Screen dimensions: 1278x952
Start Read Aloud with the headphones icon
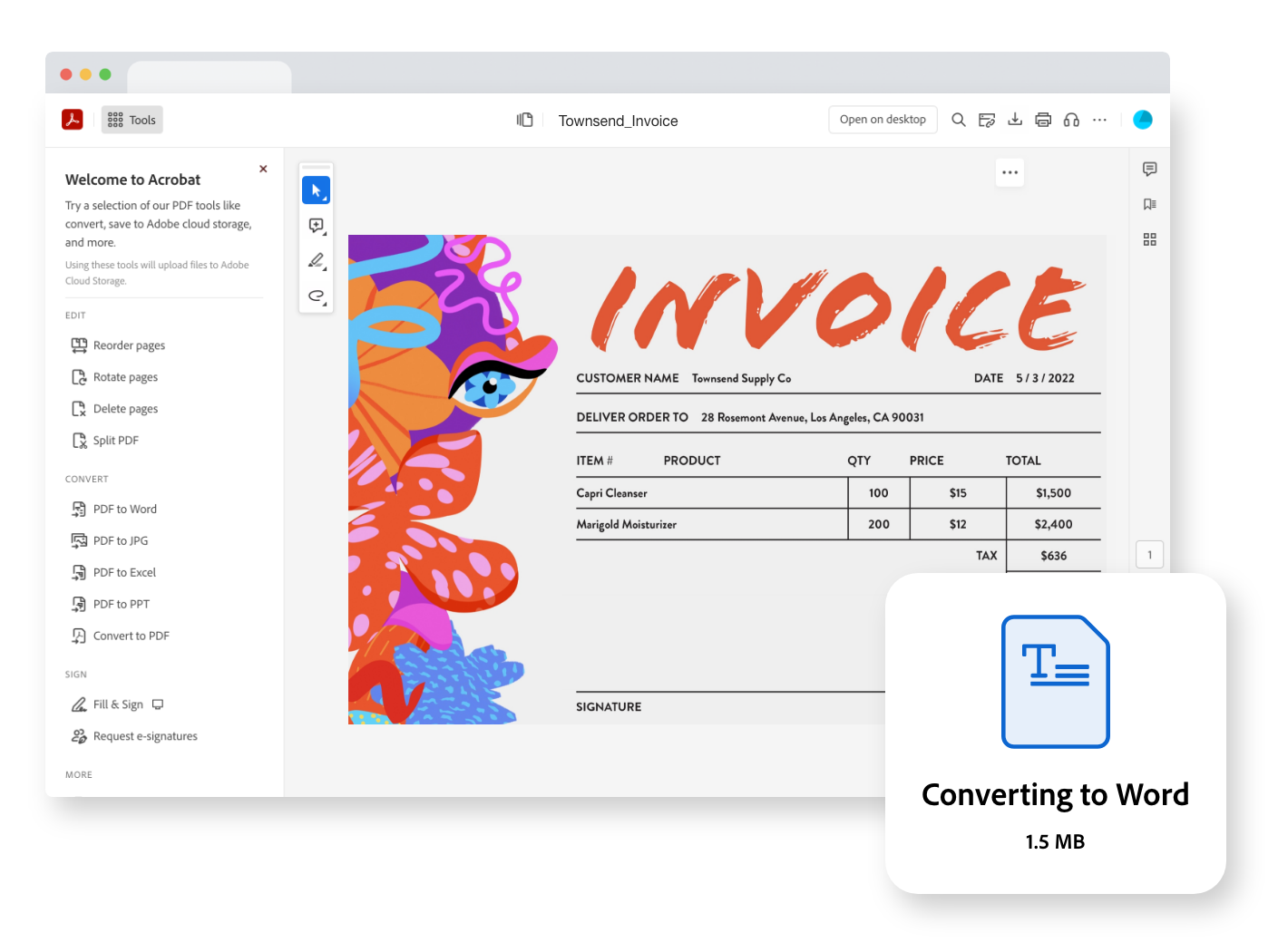coord(1071,119)
